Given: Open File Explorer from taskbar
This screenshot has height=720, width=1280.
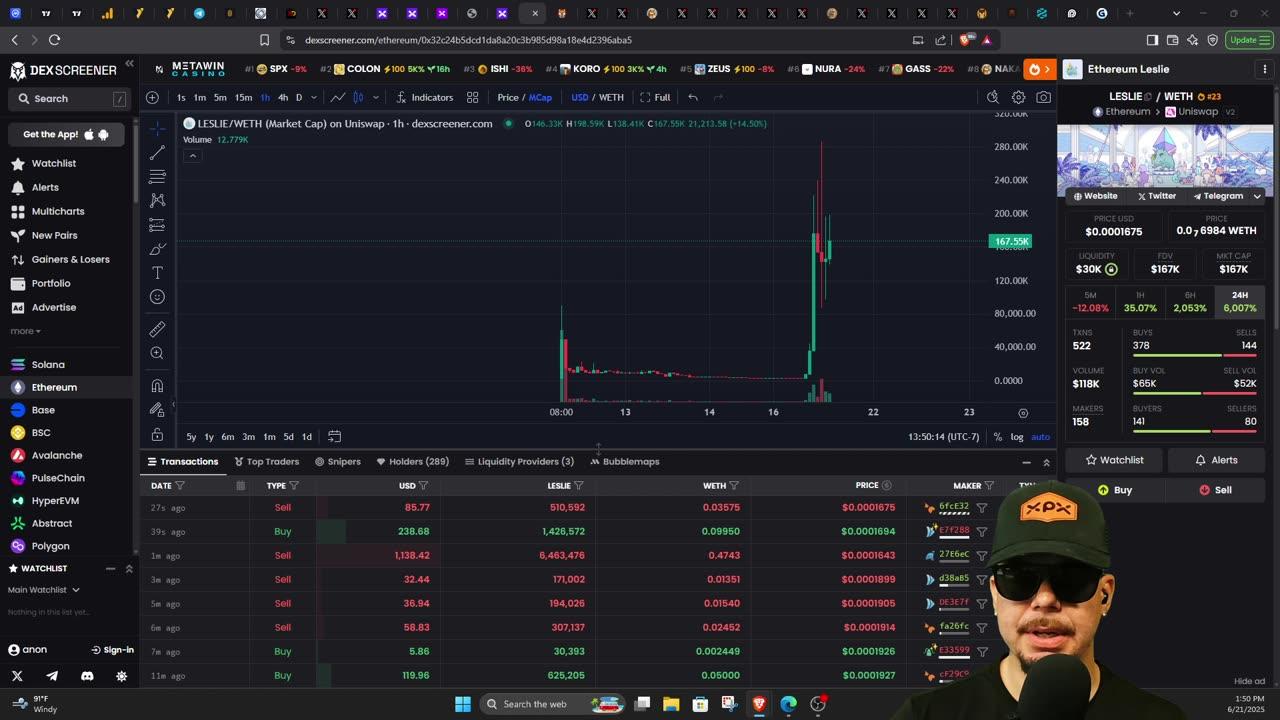Looking at the screenshot, I should pyautogui.click(x=671, y=704).
